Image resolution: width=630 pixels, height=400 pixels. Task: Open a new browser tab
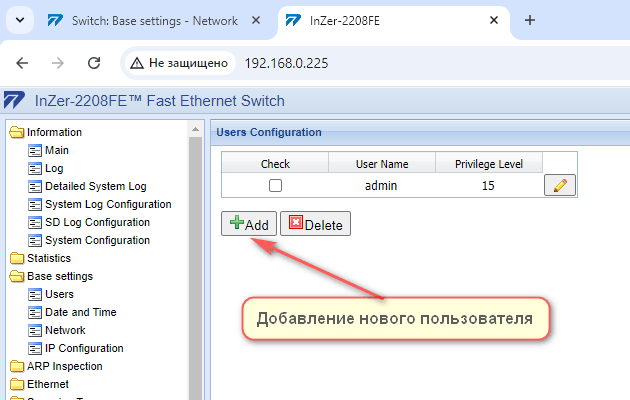tap(530, 20)
